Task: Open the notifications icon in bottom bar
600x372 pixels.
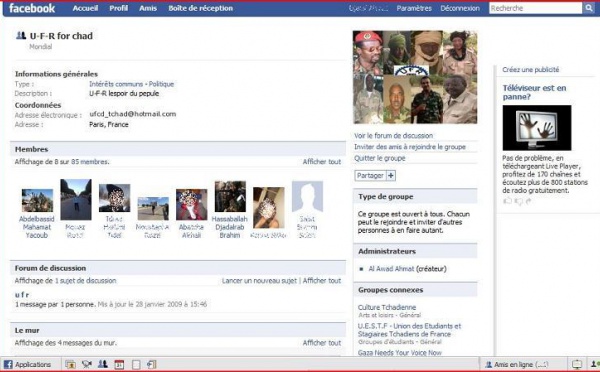Action: (577, 364)
